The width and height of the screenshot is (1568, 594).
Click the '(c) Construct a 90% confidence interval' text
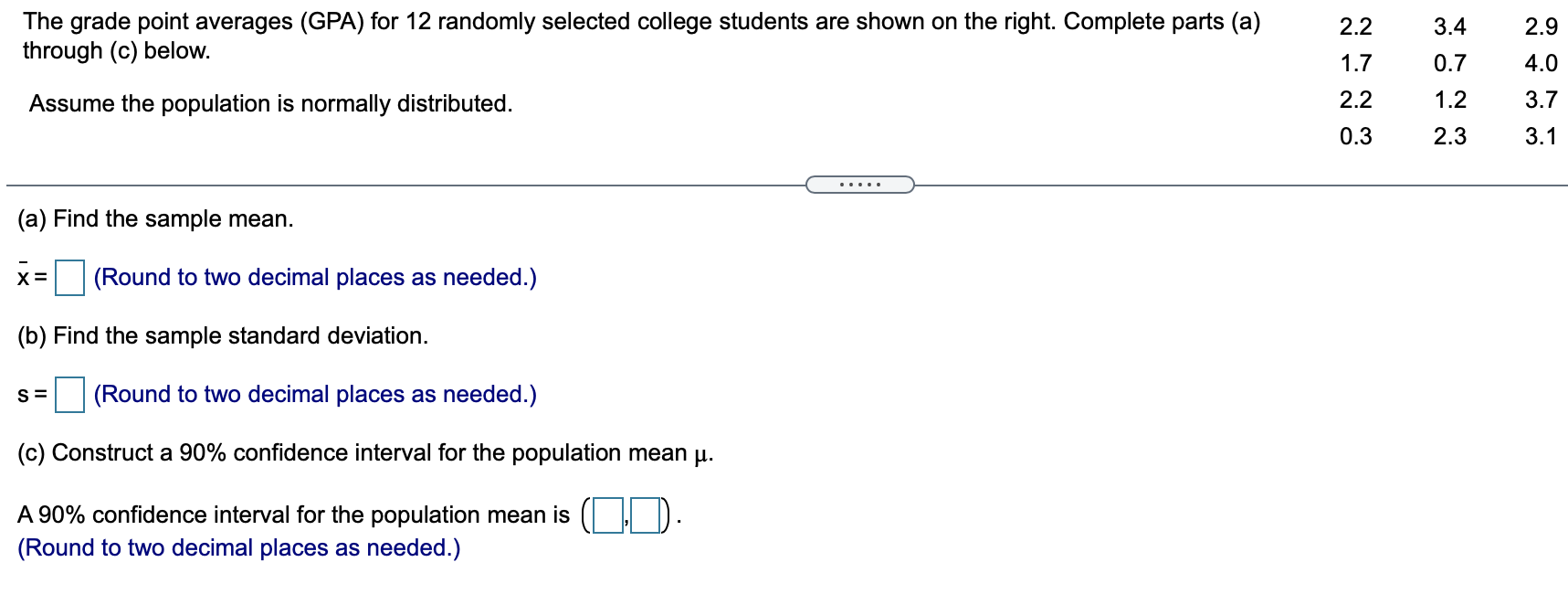365,453
